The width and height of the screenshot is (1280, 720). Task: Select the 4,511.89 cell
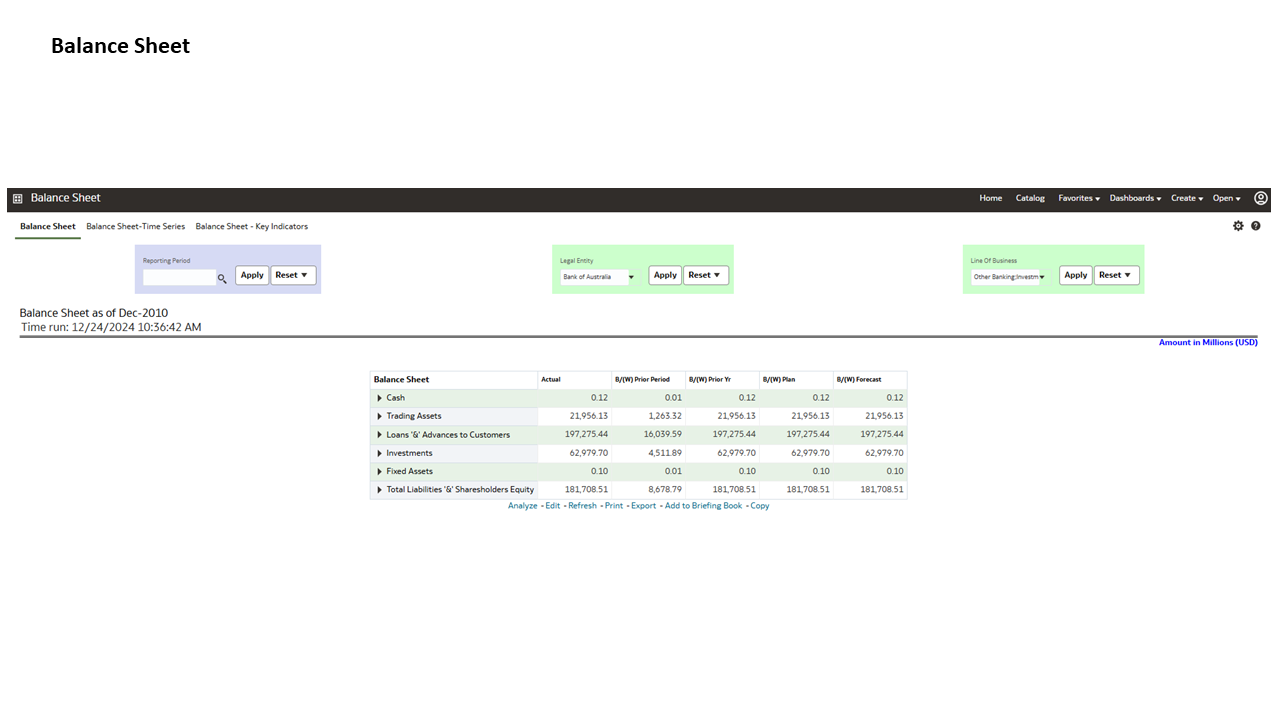tap(648, 453)
